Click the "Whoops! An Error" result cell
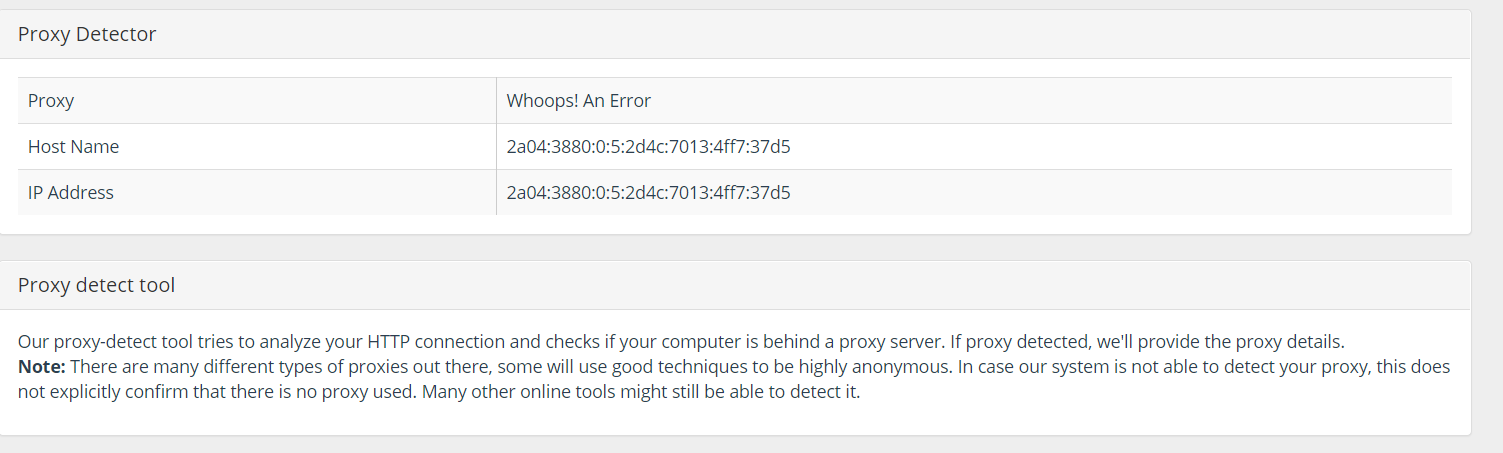Screen dimensions: 1503x453 (974, 101)
